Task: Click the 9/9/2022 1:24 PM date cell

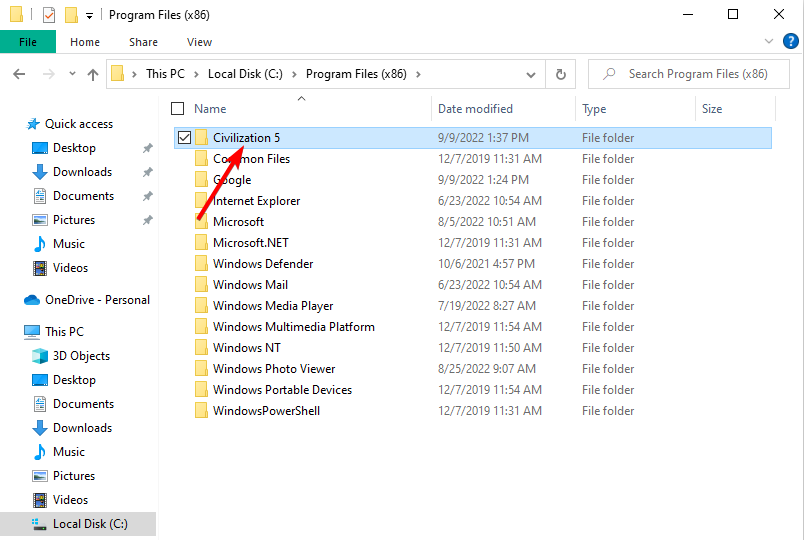Action: (x=483, y=180)
